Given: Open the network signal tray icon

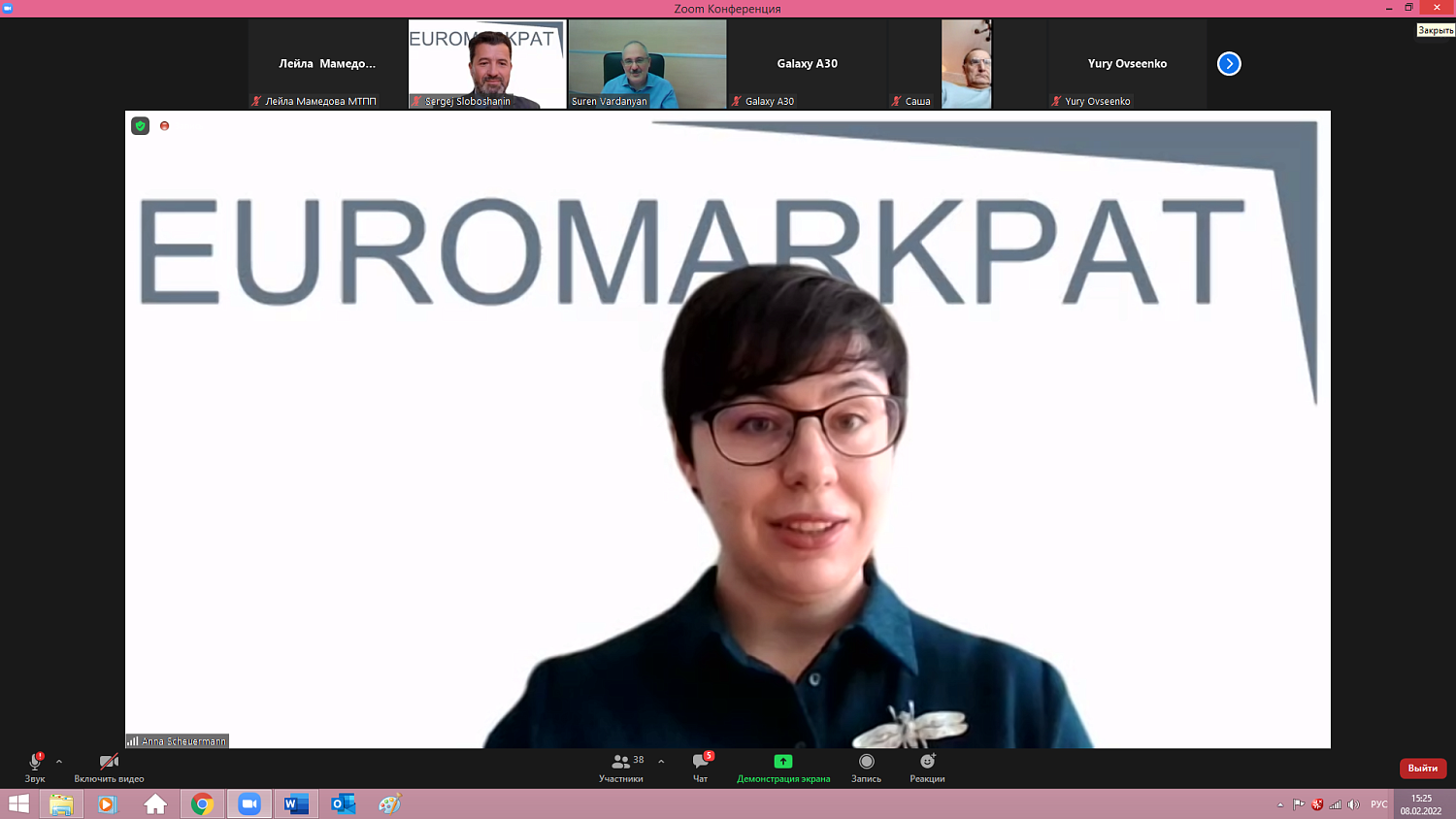Looking at the screenshot, I should pyautogui.click(x=1336, y=804).
